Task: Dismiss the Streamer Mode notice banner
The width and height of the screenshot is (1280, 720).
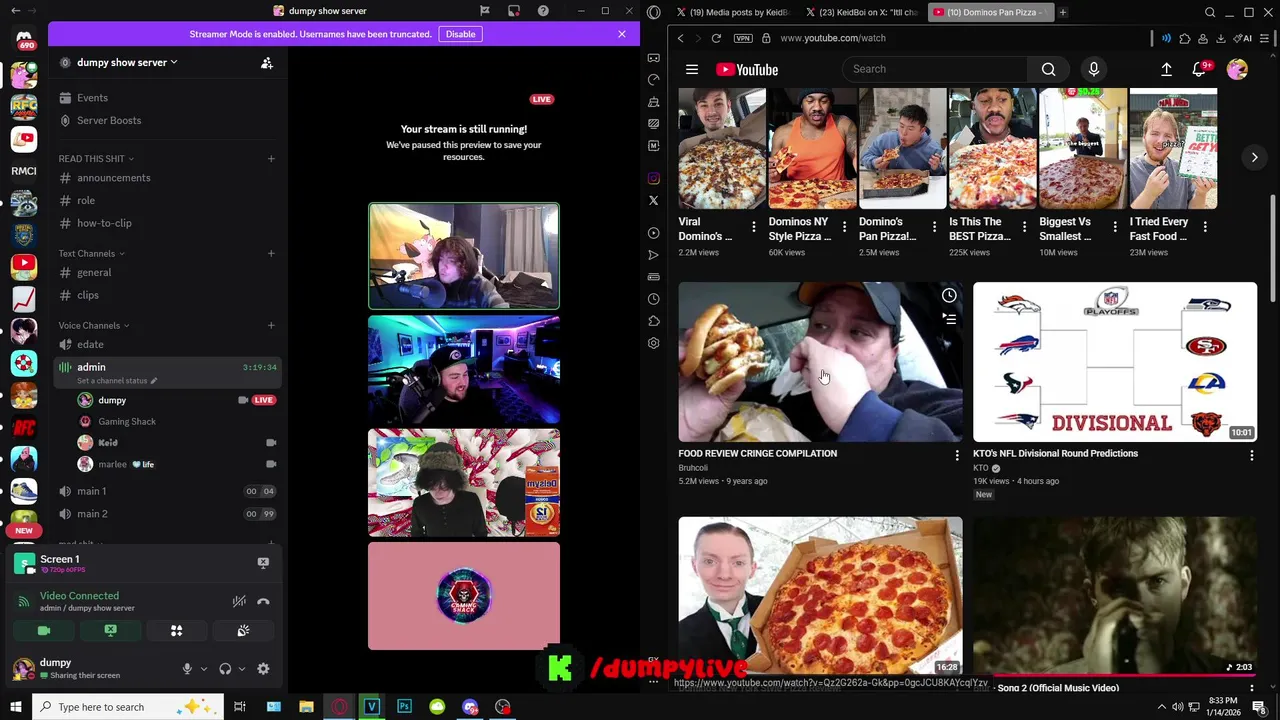Action: [622, 34]
